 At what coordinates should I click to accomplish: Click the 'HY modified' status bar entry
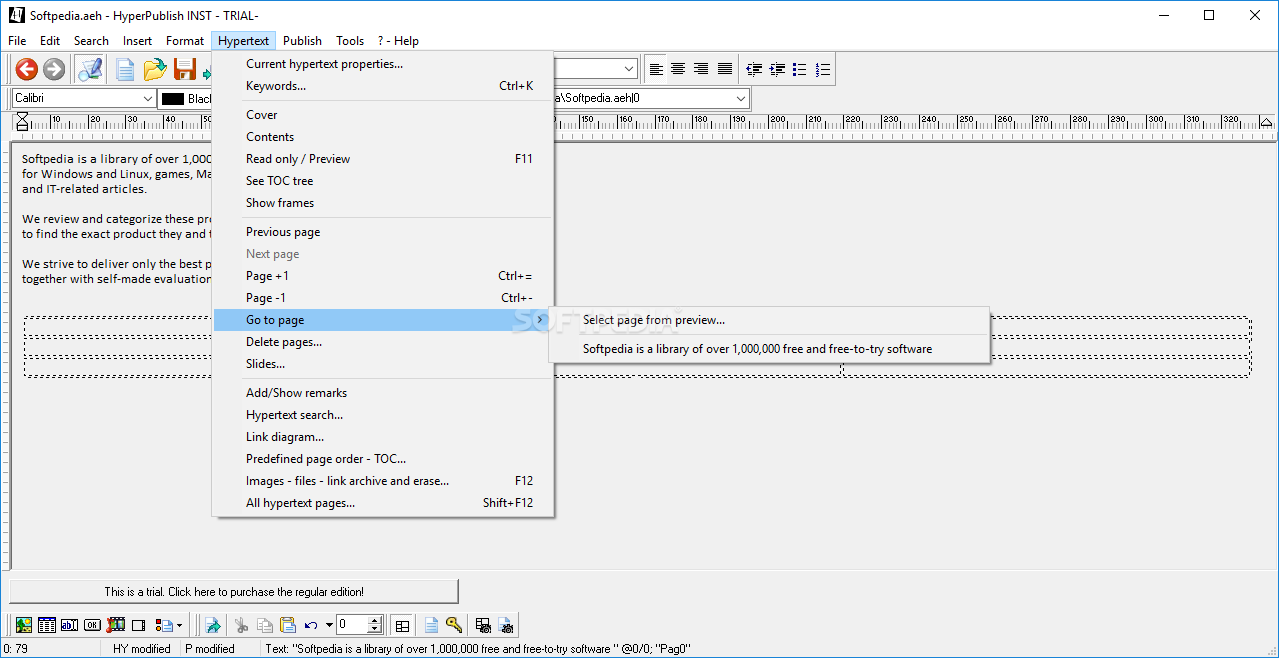pyautogui.click(x=142, y=649)
